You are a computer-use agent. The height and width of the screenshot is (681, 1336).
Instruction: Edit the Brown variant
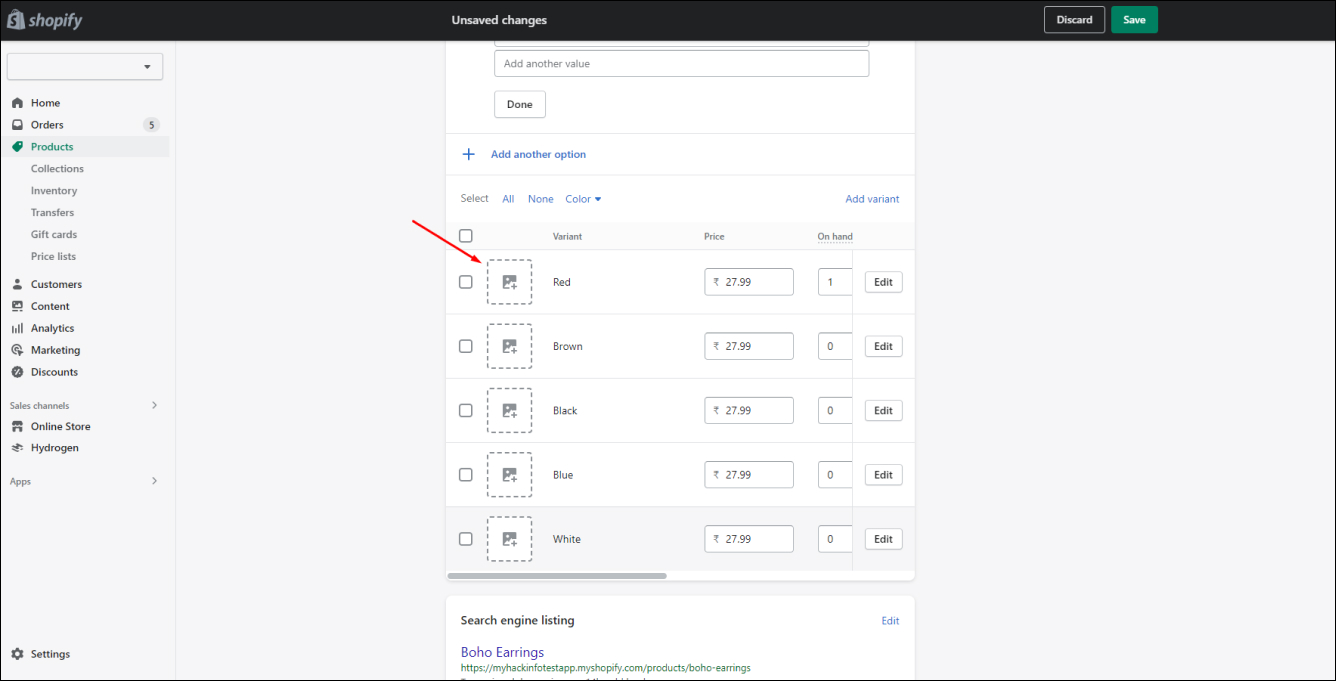click(x=883, y=346)
